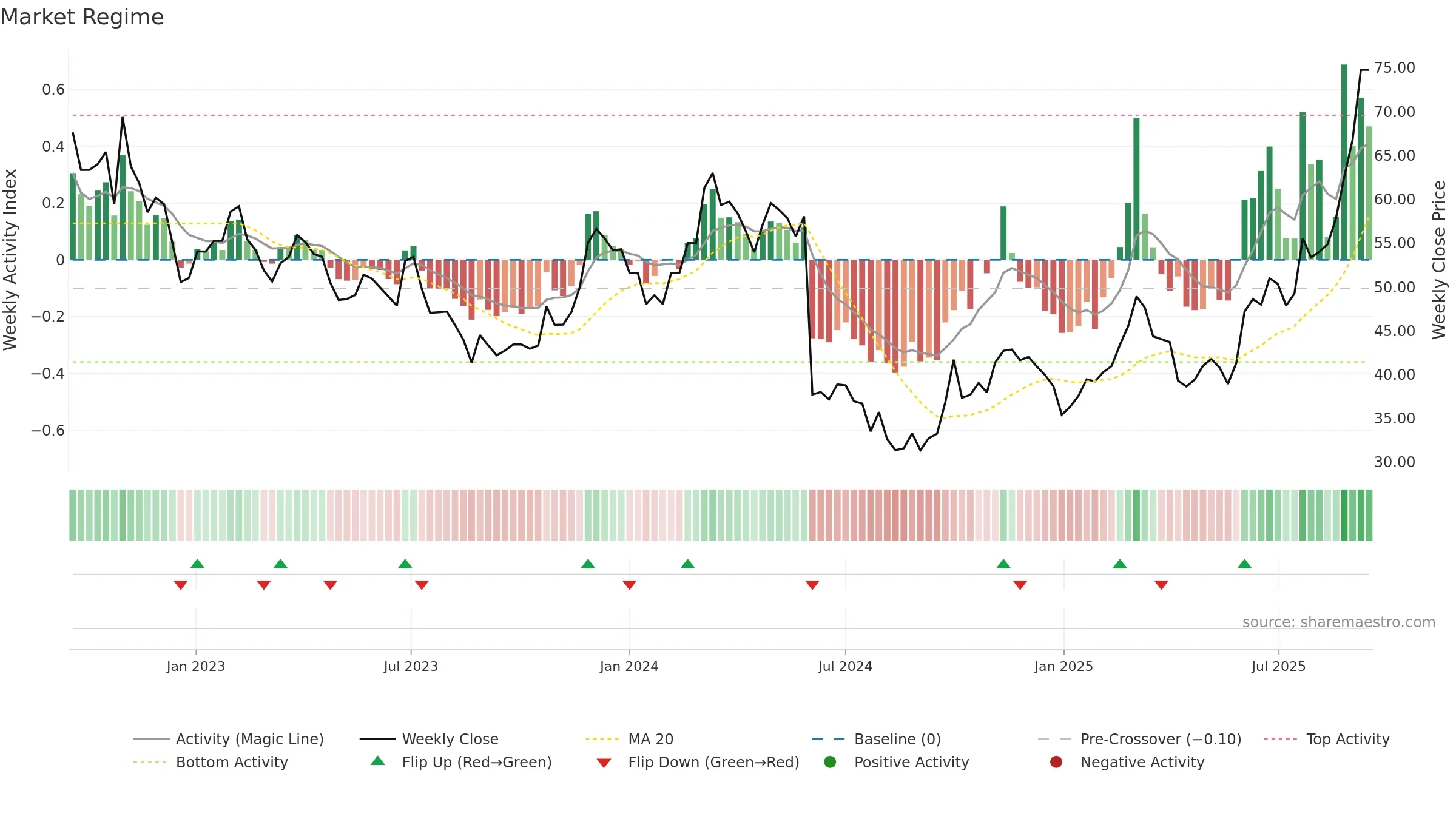Click the green flip-up triangle at Jan 2023
The height and width of the screenshot is (819, 1456).
point(197,564)
